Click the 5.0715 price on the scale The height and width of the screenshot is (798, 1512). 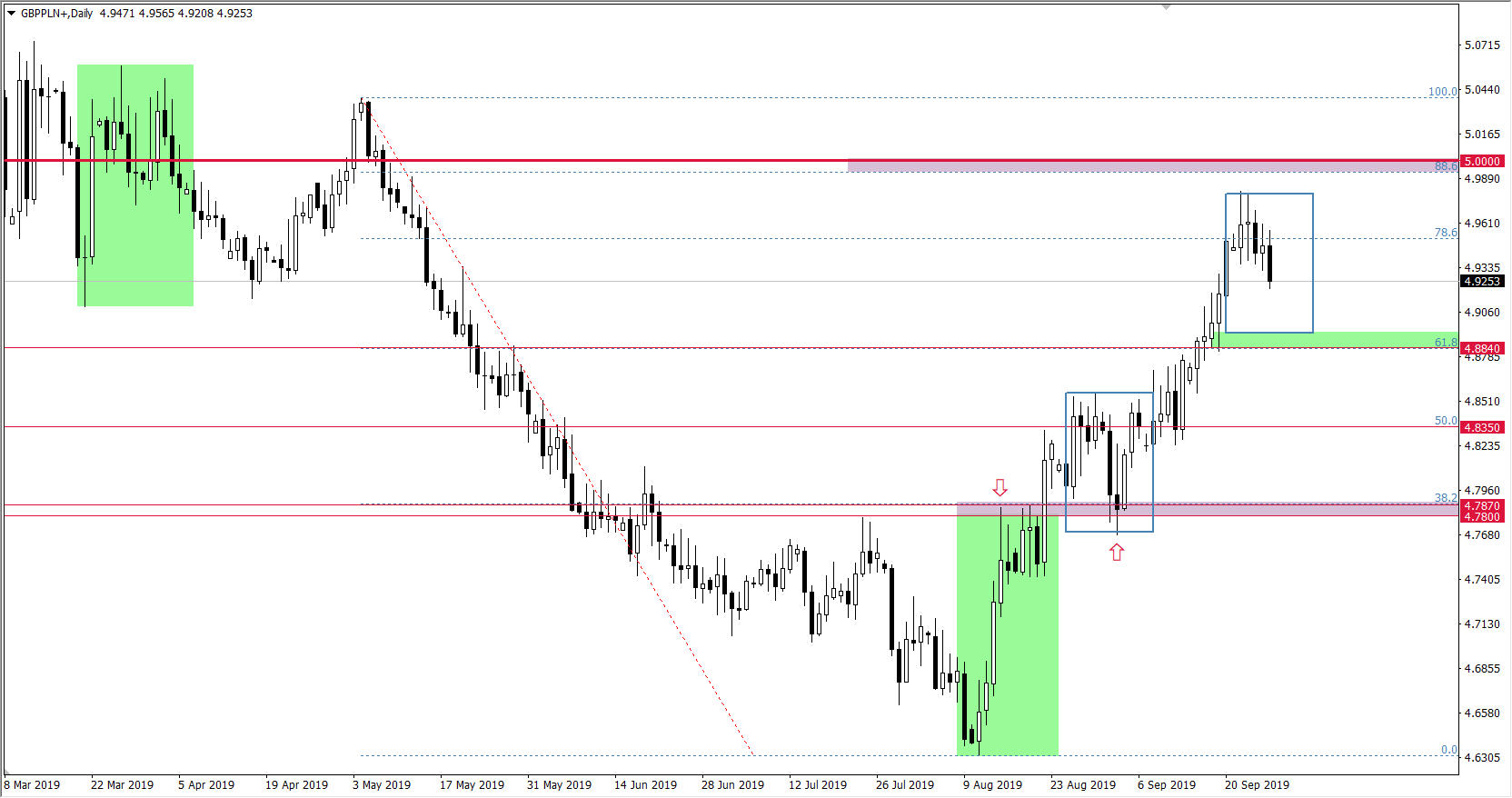coord(1482,45)
